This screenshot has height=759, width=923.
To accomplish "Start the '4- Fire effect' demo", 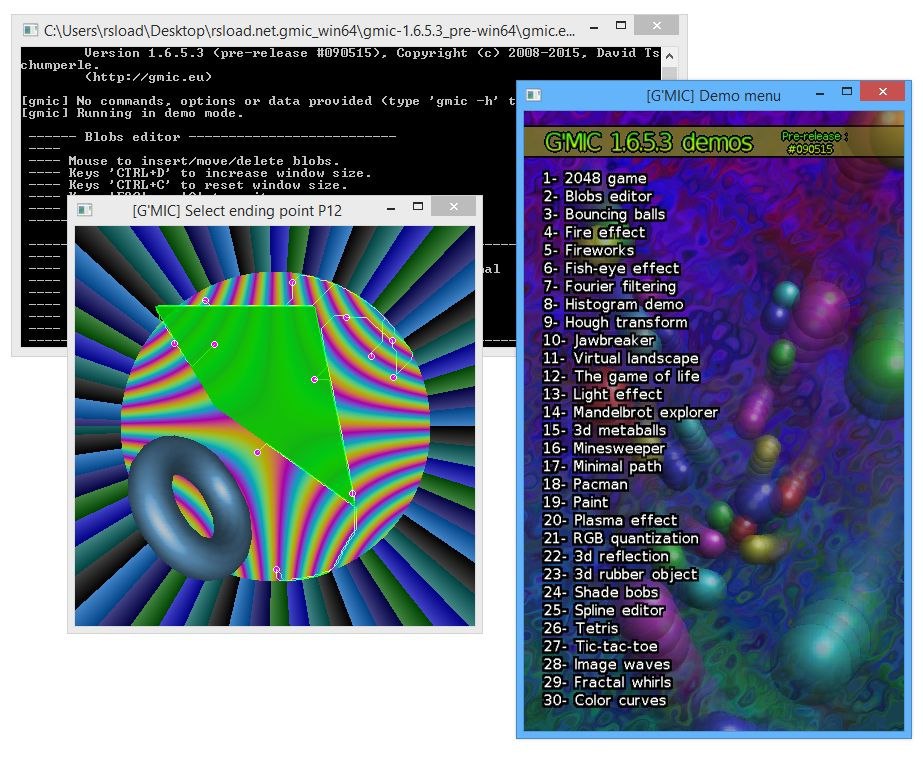I will point(594,232).
